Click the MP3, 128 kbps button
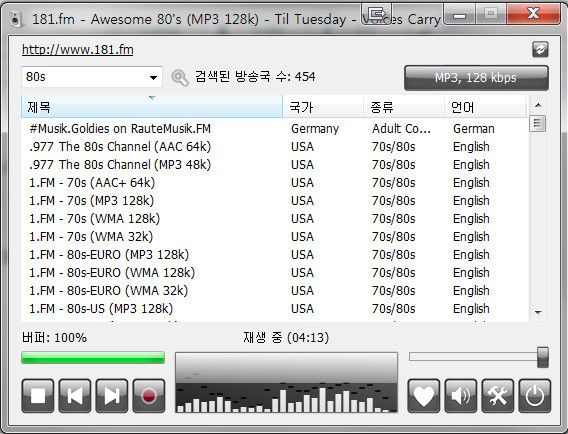568x434 pixels. (476, 78)
